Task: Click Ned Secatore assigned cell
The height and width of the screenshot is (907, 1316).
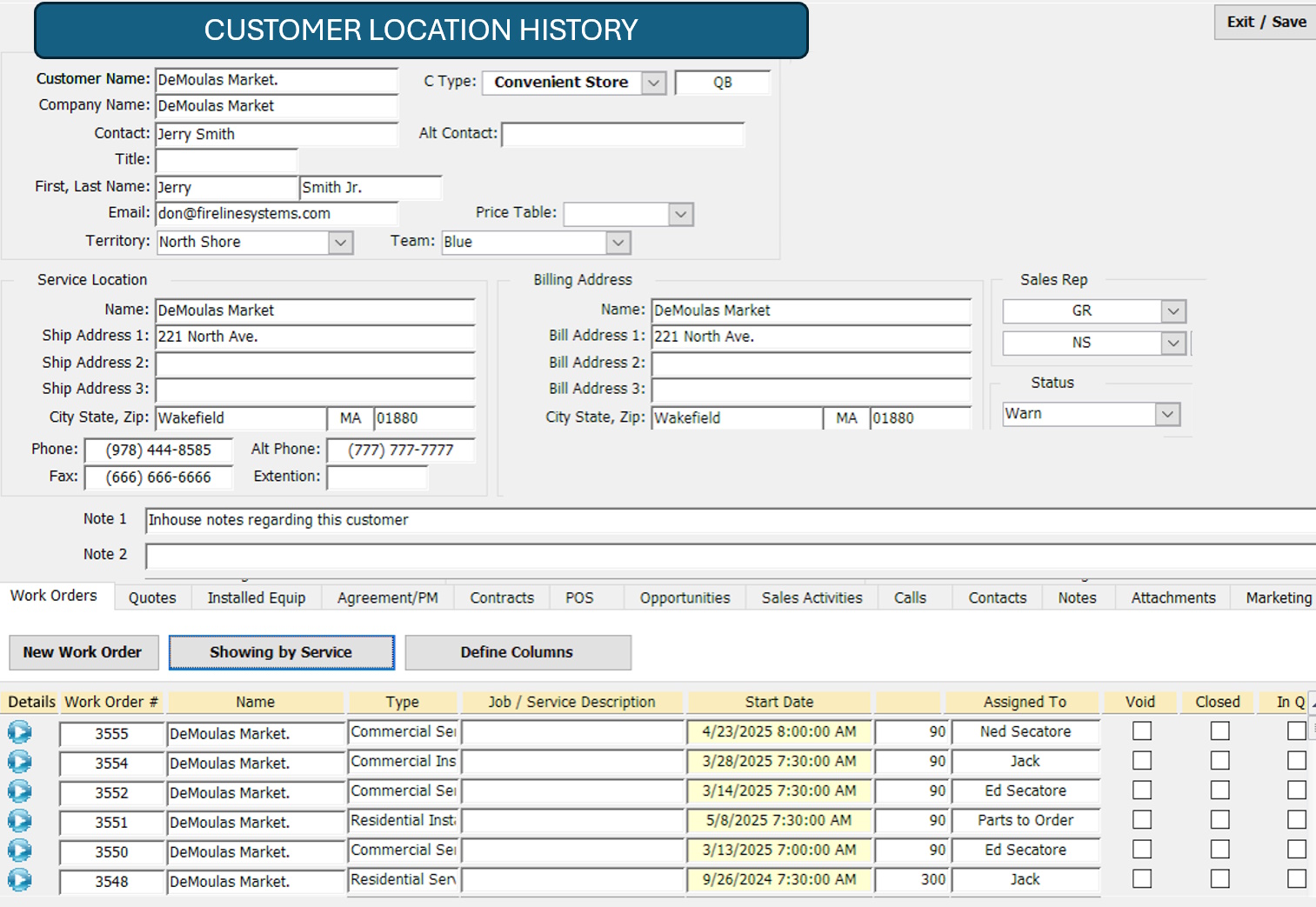Action: pyautogui.click(x=1025, y=732)
